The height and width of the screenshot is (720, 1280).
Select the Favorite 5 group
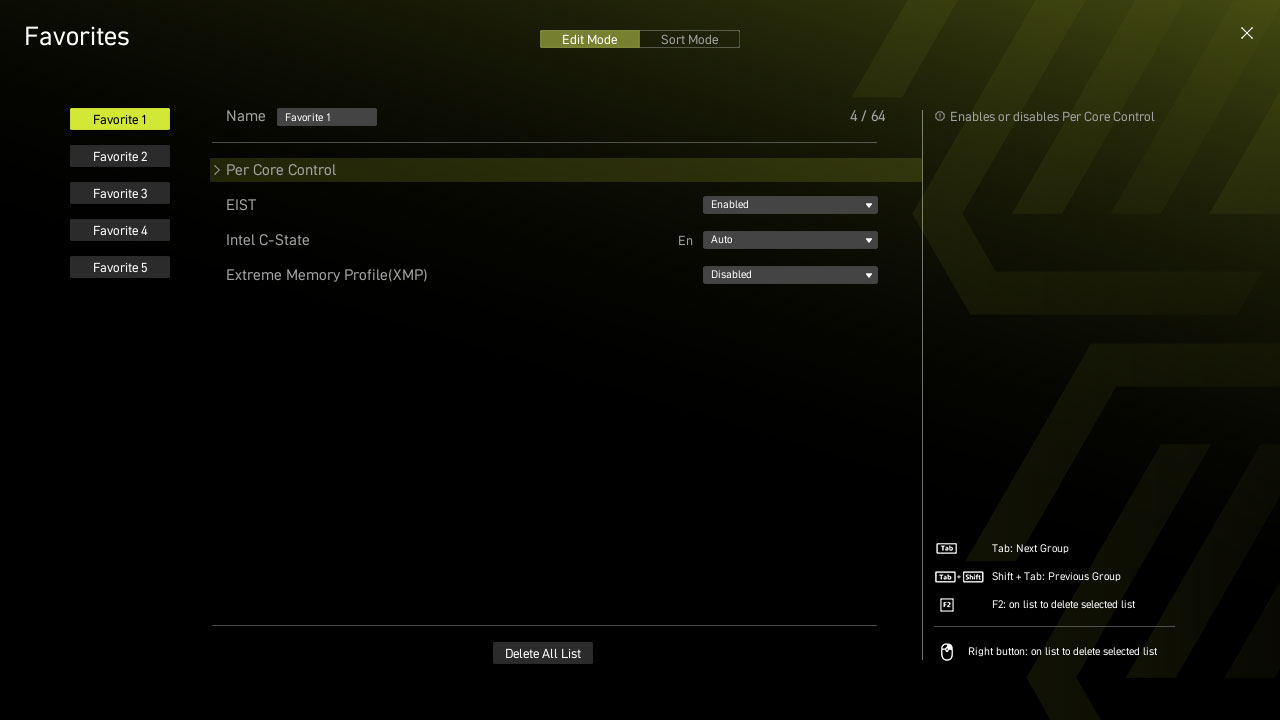click(x=120, y=268)
